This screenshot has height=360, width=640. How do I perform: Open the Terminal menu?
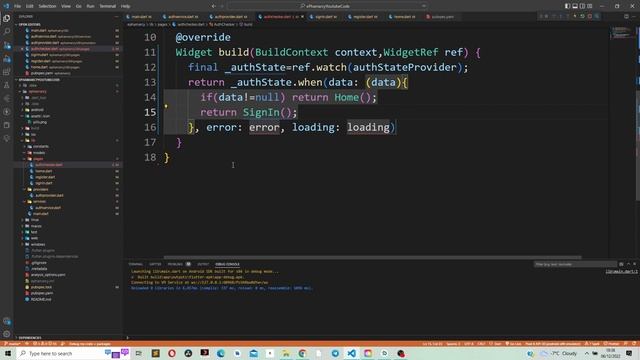click(107, 6)
